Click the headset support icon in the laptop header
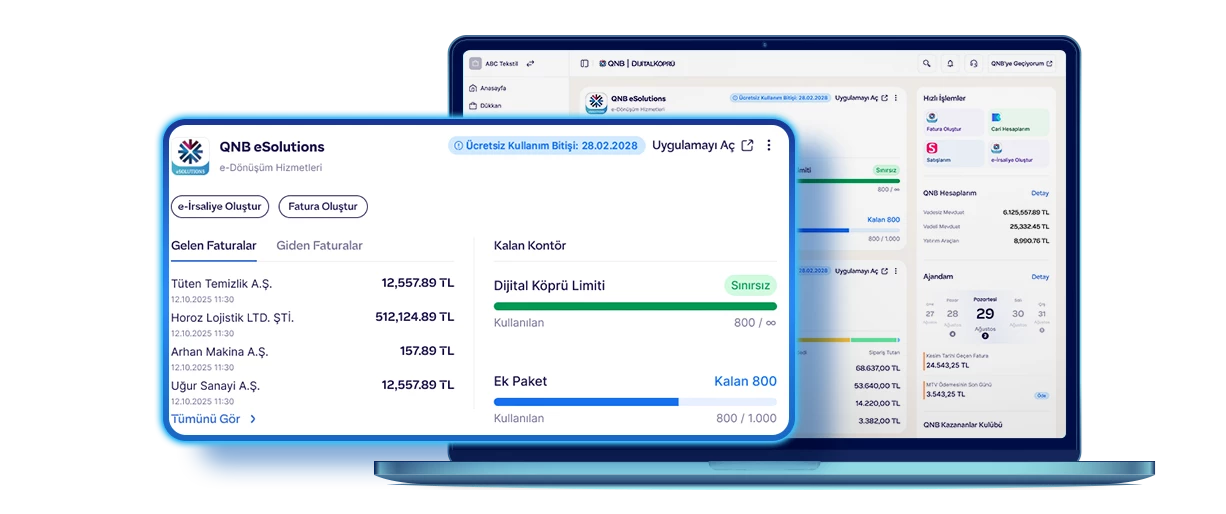The width and height of the screenshot is (1226, 514). click(x=973, y=63)
